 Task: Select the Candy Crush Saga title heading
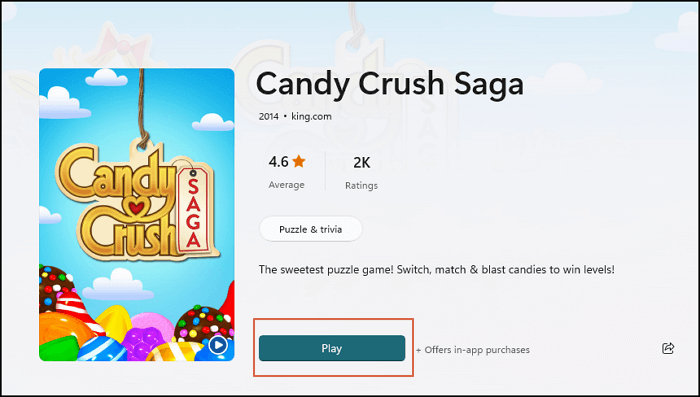pos(390,84)
